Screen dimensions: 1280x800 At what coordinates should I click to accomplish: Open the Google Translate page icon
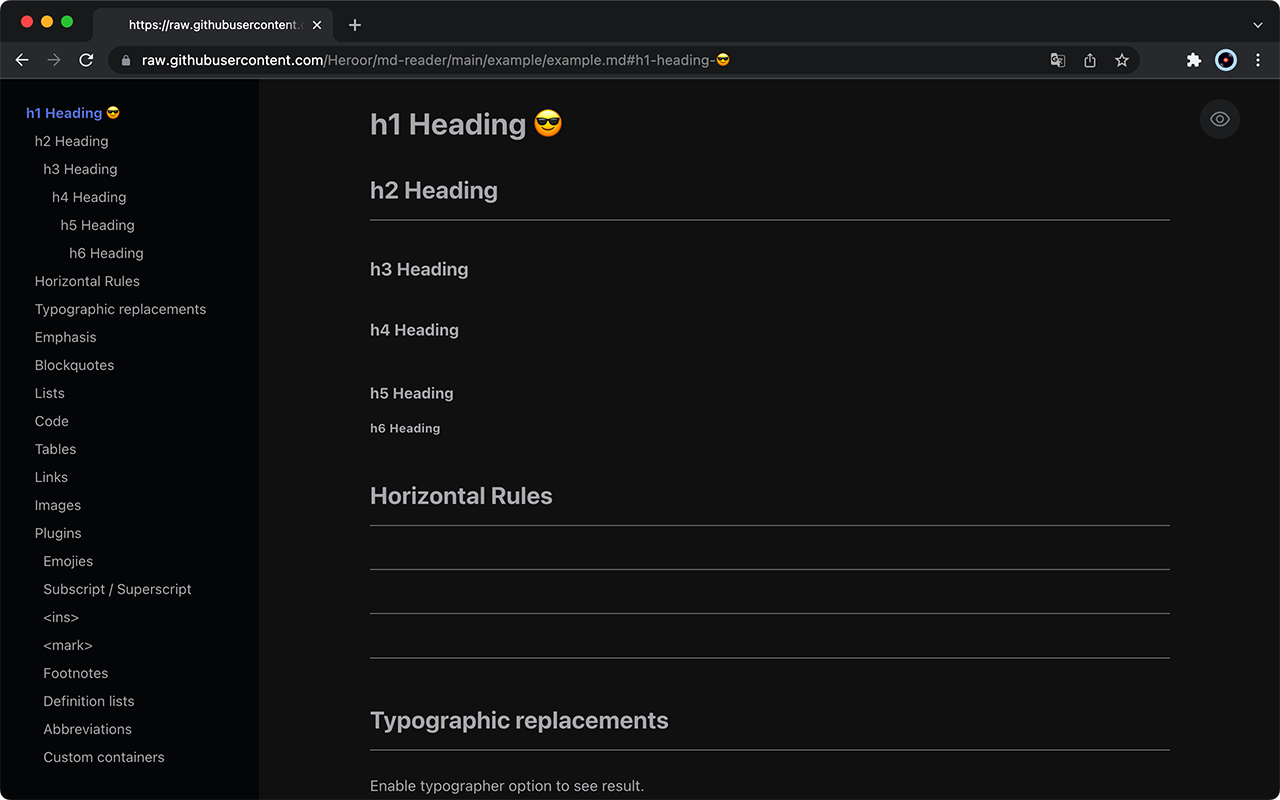coord(1057,60)
